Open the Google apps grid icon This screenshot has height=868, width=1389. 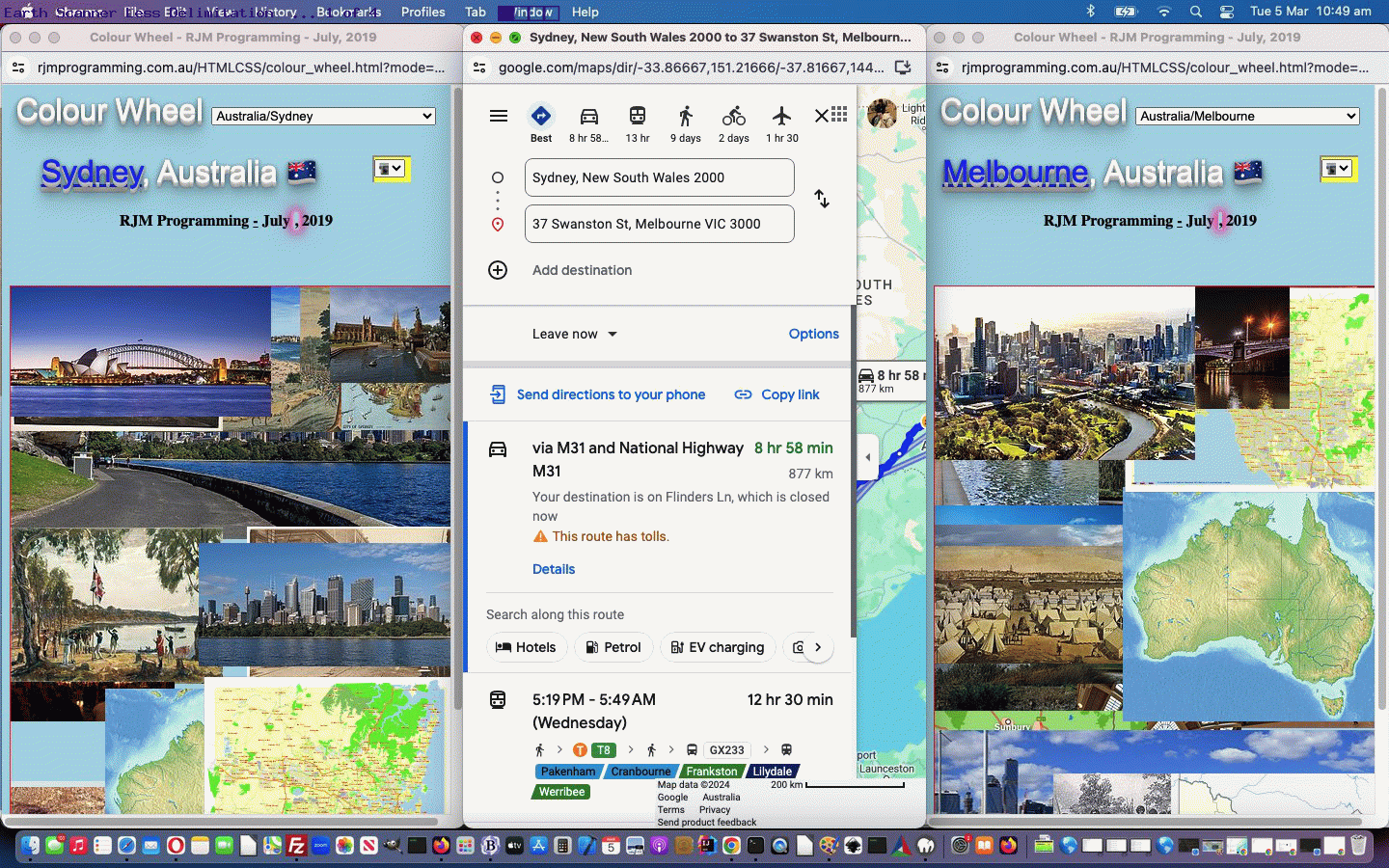point(839,114)
